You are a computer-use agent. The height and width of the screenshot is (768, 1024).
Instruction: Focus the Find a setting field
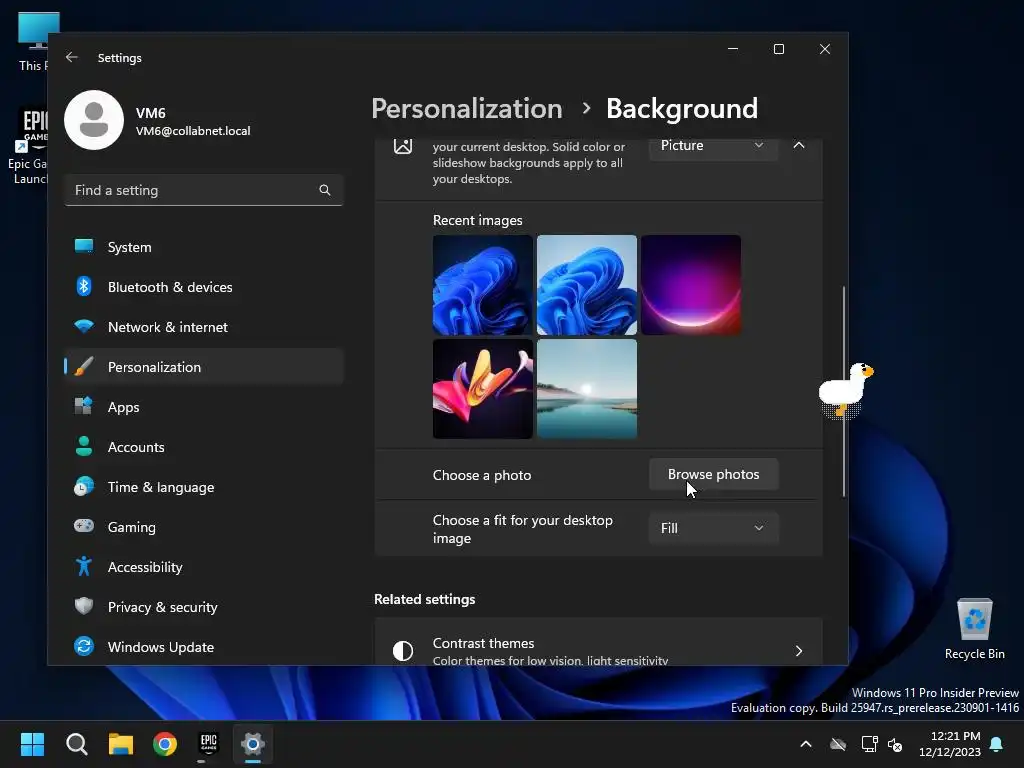click(204, 190)
